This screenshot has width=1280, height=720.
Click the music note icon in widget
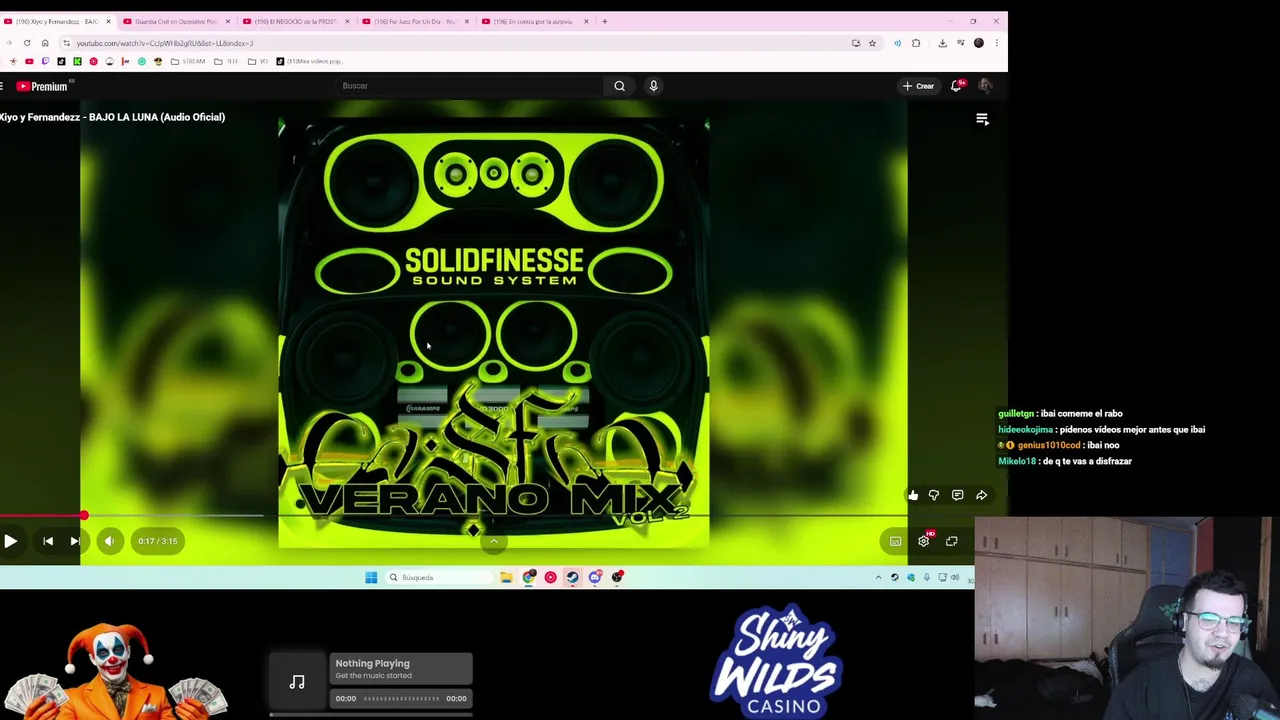tap(297, 682)
